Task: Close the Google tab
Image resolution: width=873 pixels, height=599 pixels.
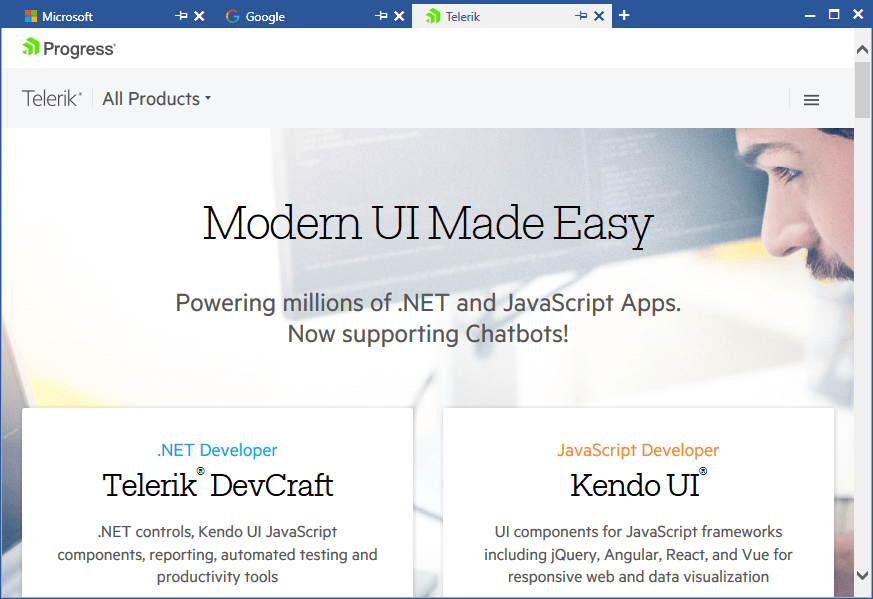Action: pyautogui.click(x=399, y=16)
